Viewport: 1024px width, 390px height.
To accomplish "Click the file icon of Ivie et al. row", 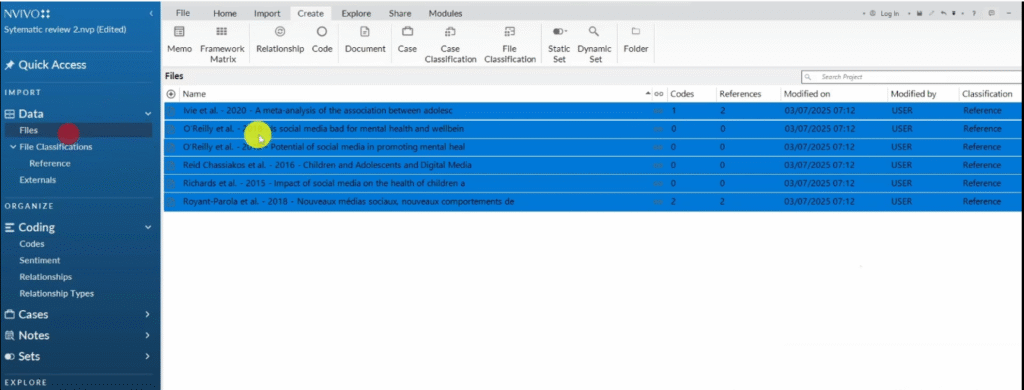I will coord(171,111).
